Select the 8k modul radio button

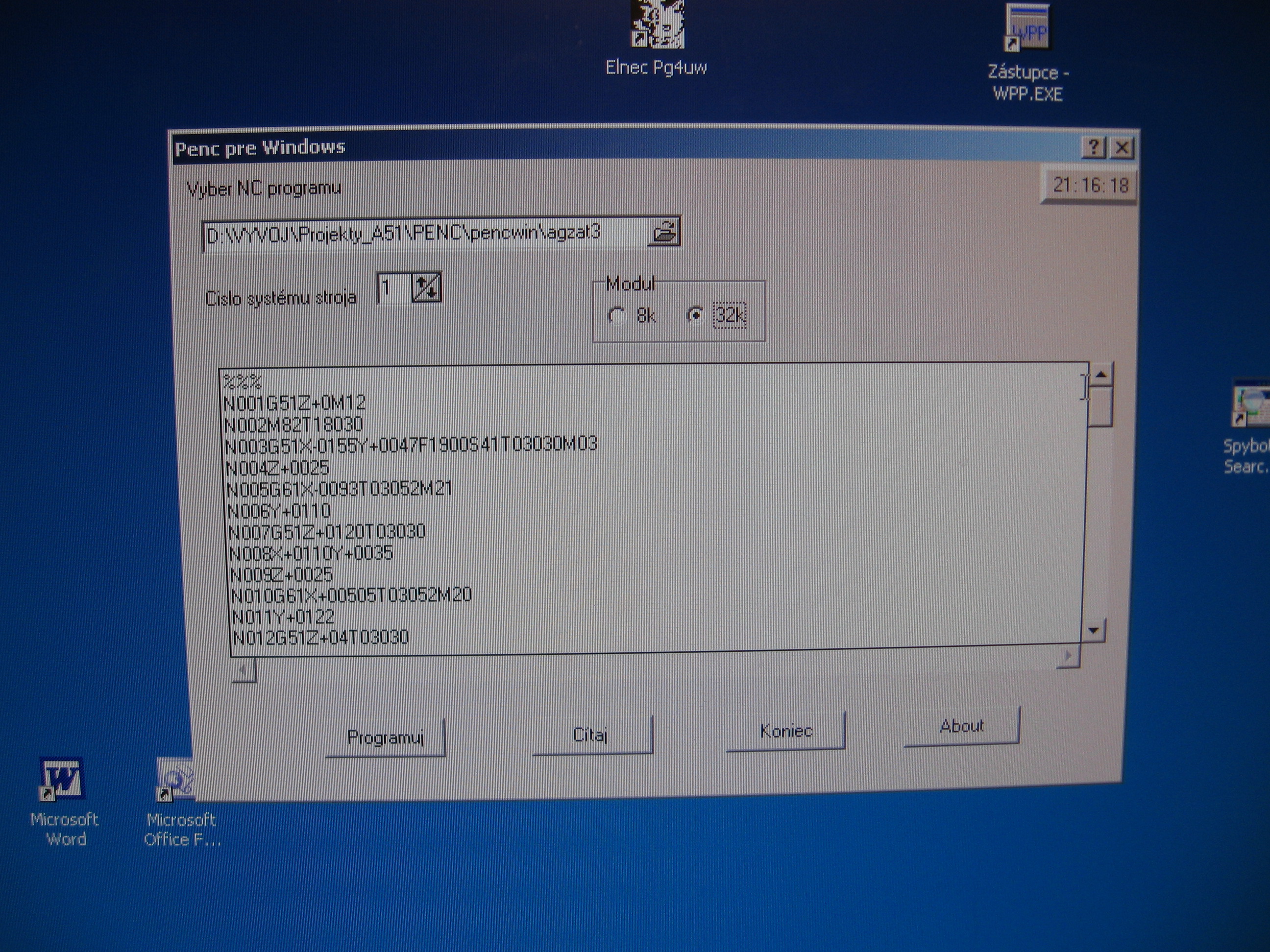pyautogui.click(x=617, y=315)
